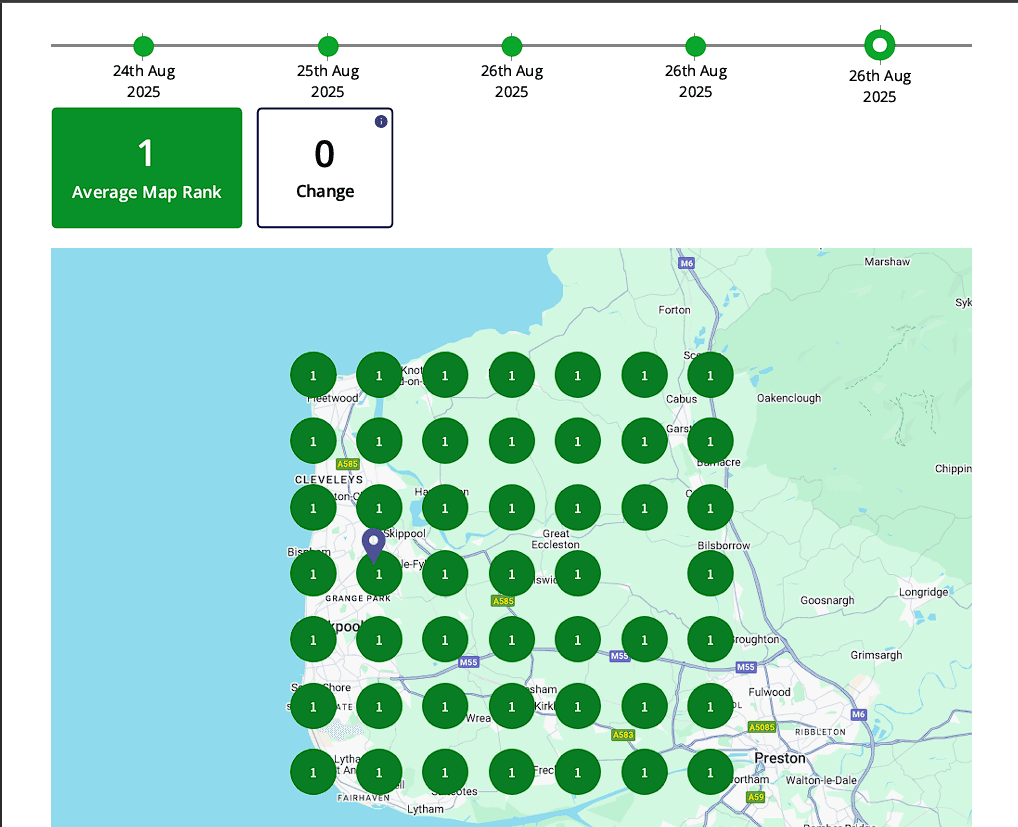Click the rank marker next to Wrea
The image size is (1018, 827).
[x=445, y=706]
